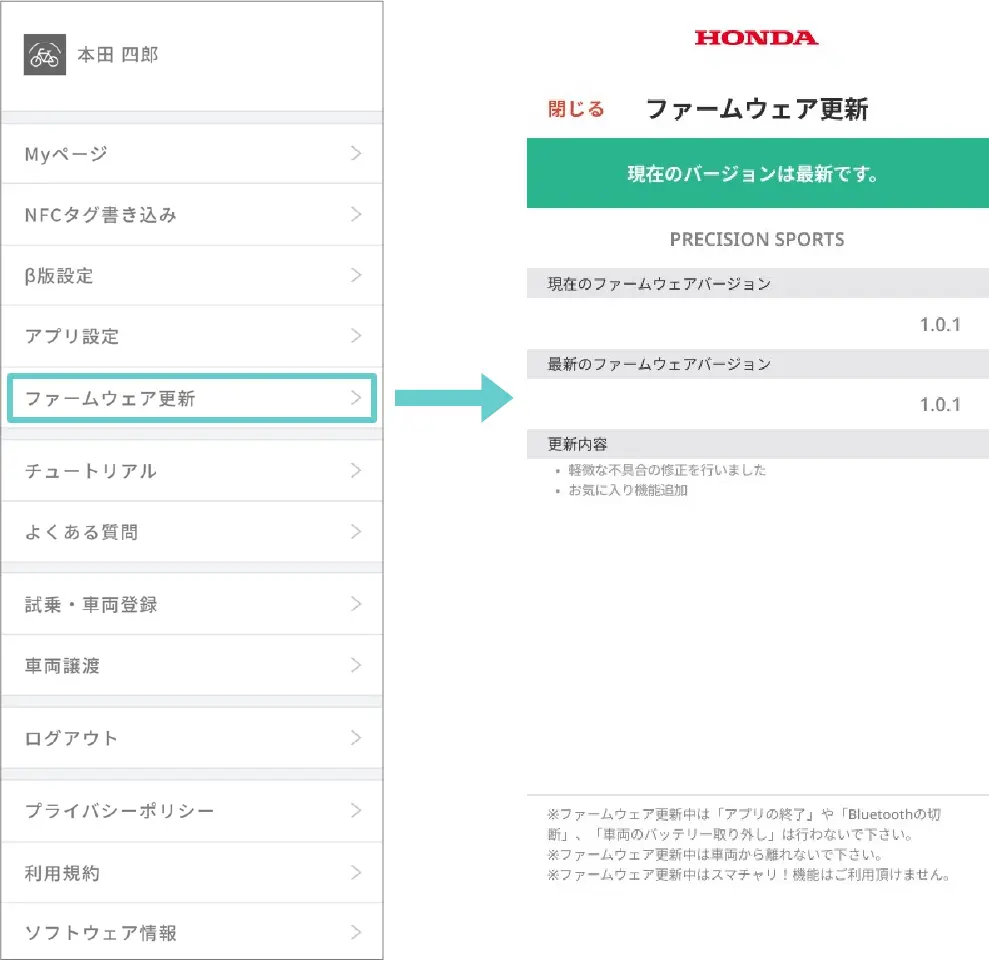Viewport: 989px width, 961px height.
Task: Expand 車両譲渡 with its chevron
Action: click(356, 665)
